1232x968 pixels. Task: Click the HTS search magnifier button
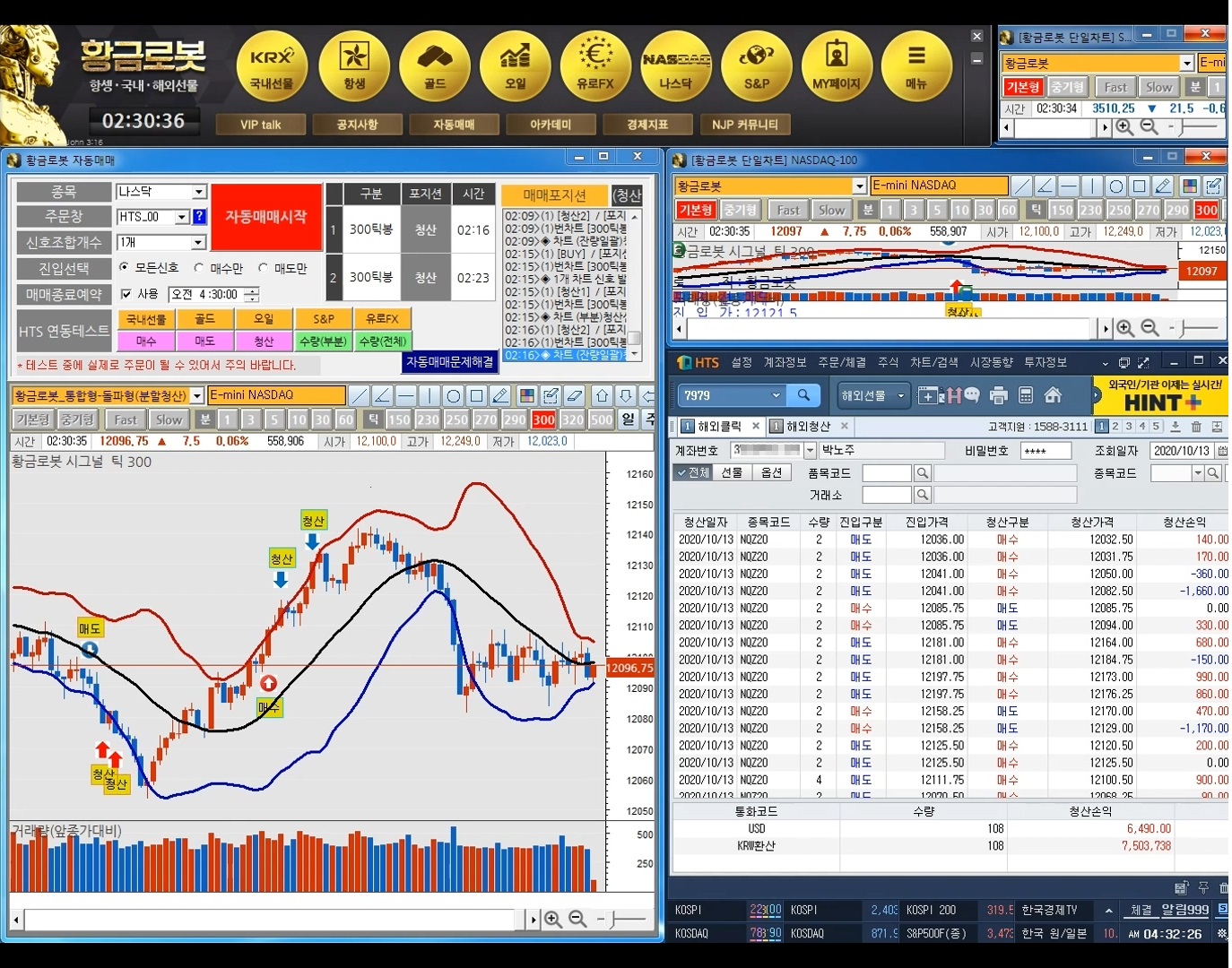[804, 395]
